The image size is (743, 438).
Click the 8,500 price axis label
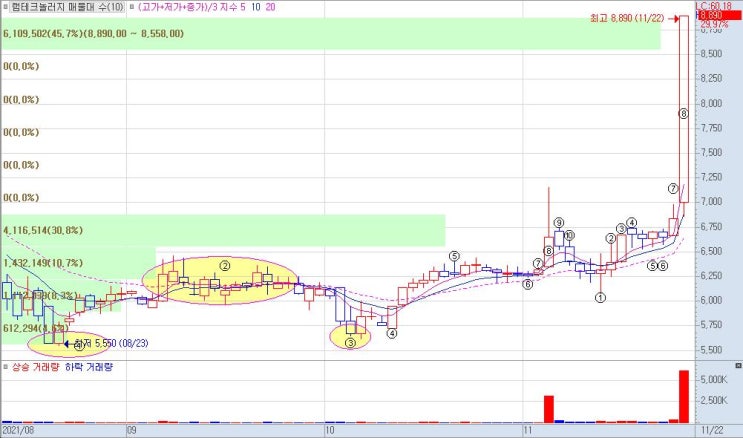pyautogui.click(x=711, y=54)
